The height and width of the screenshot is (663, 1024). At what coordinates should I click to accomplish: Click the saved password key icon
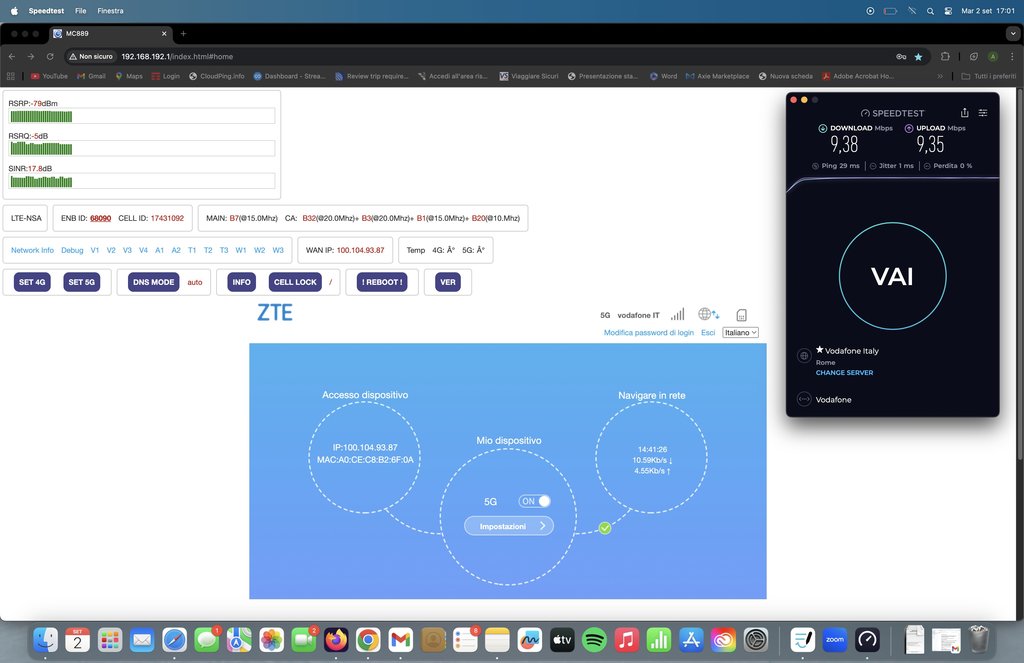(901, 57)
